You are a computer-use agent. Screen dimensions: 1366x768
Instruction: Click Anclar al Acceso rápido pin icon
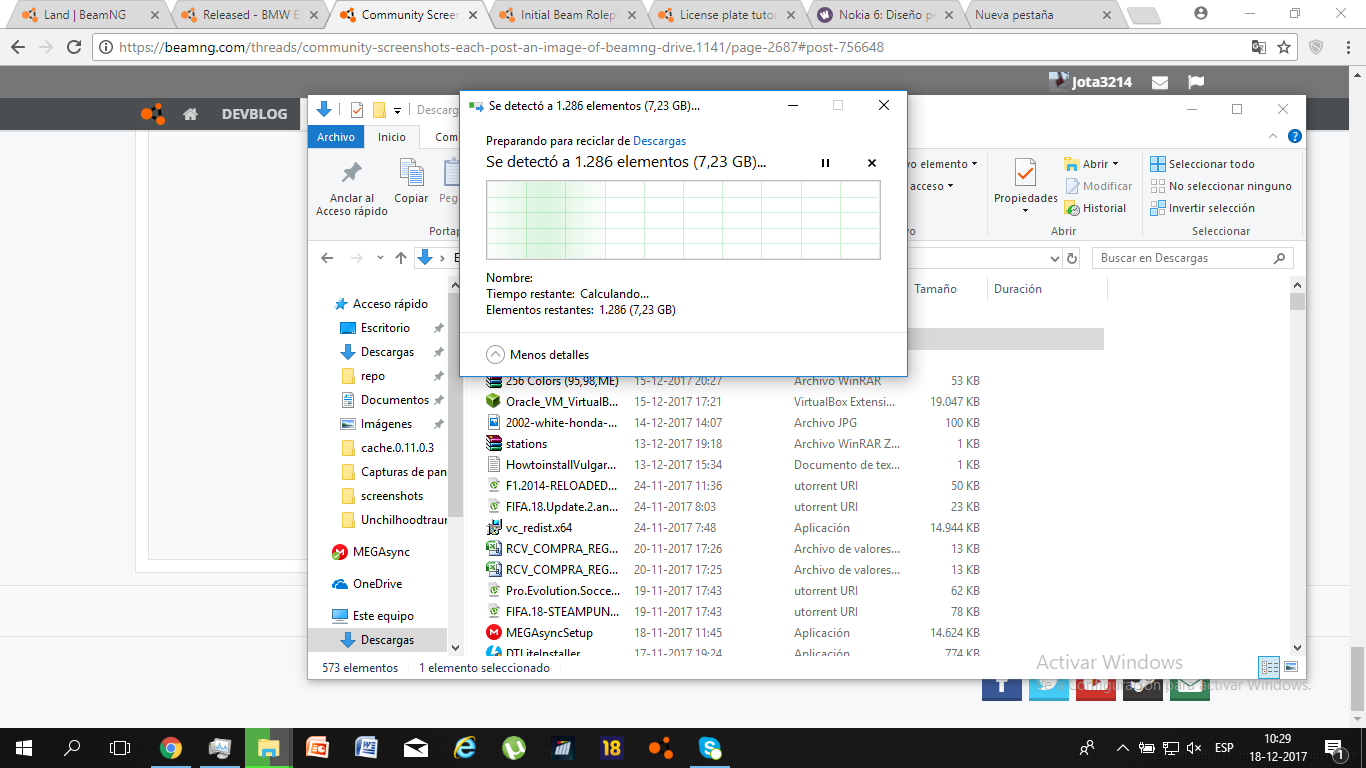[351, 173]
